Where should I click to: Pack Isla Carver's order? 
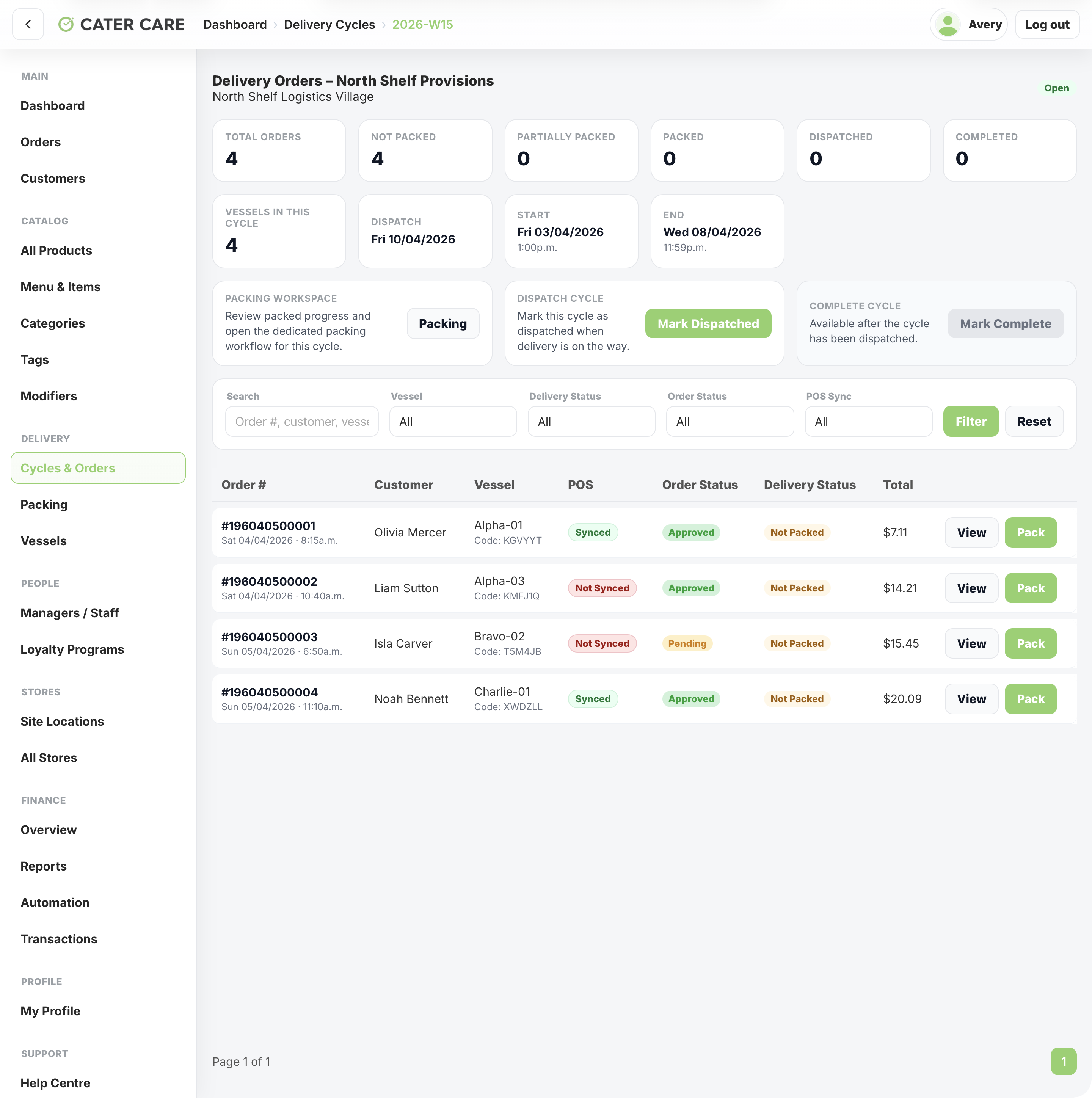pos(1030,643)
